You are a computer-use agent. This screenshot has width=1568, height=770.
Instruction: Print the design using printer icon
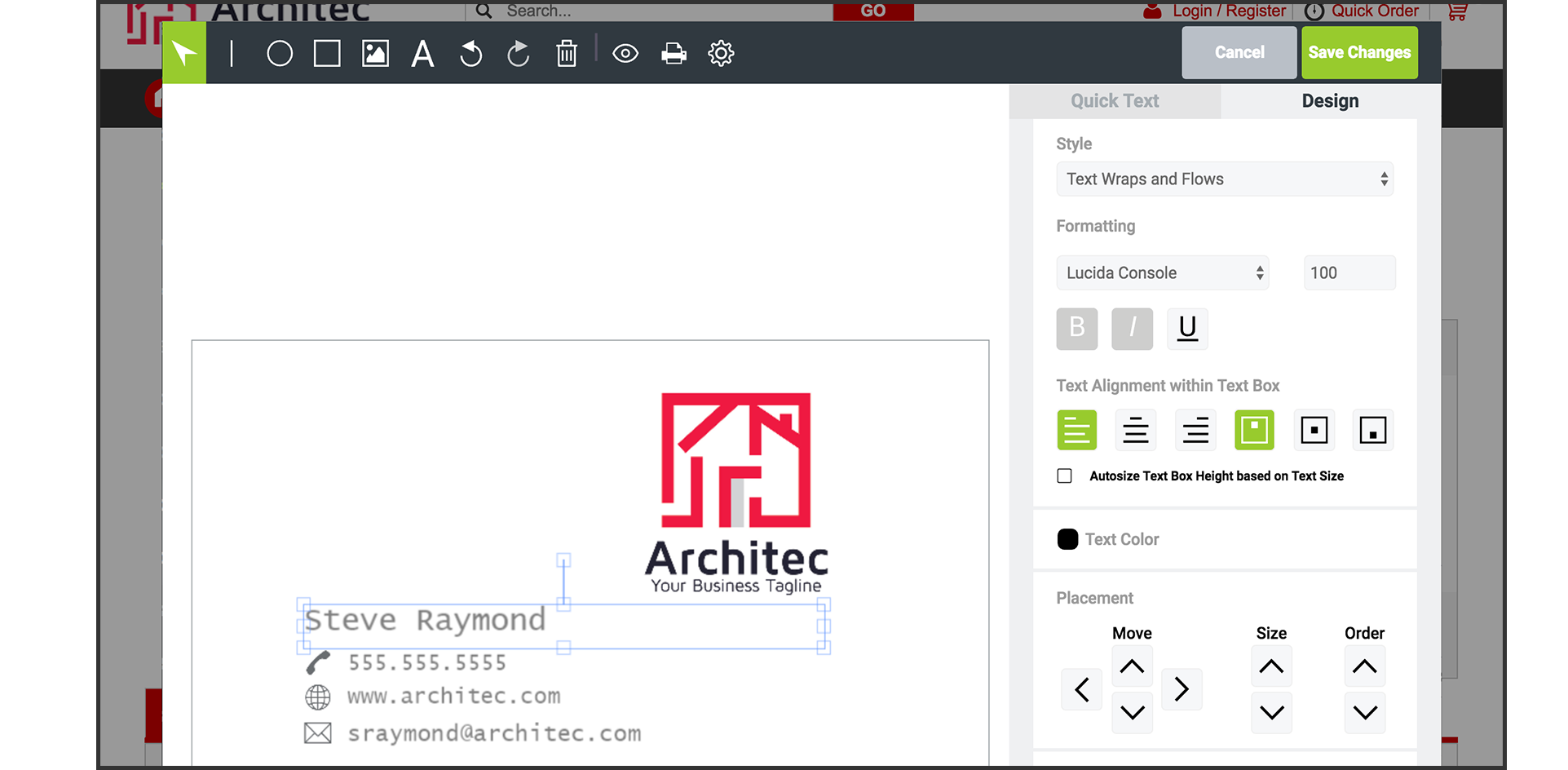click(x=674, y=54)
